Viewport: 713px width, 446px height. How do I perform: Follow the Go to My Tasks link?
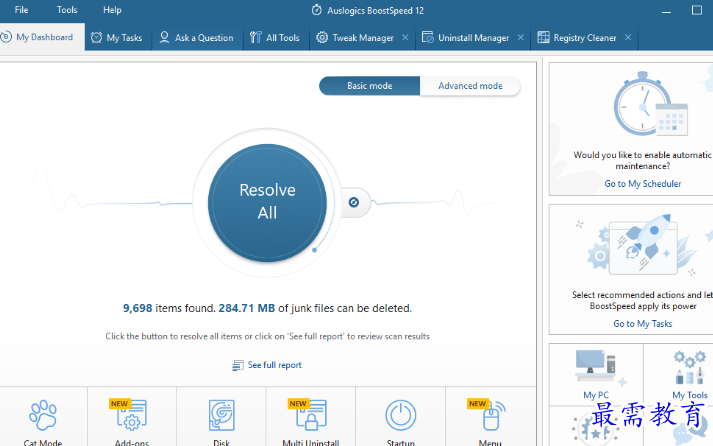click(643, 324)
